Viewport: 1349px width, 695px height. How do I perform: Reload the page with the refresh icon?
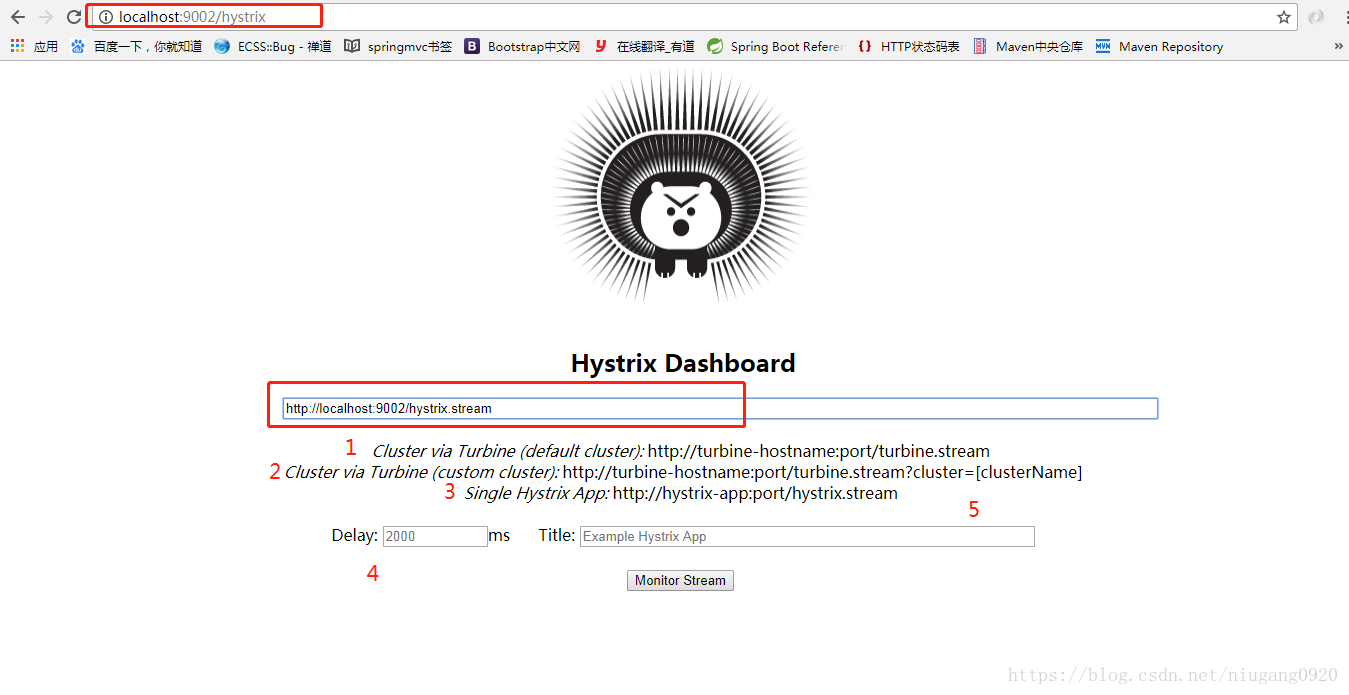74,17
